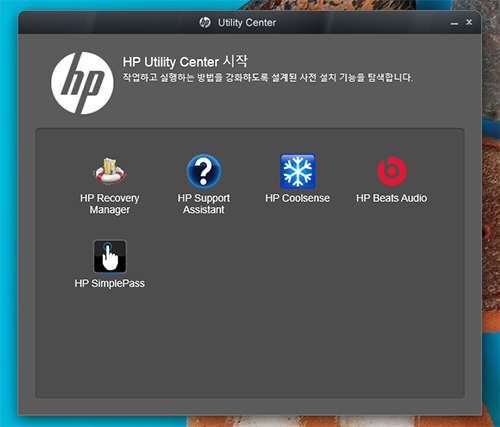Open HP SimplePass fingerprint hand icon
500x427 pixels.
click(110, 256)
